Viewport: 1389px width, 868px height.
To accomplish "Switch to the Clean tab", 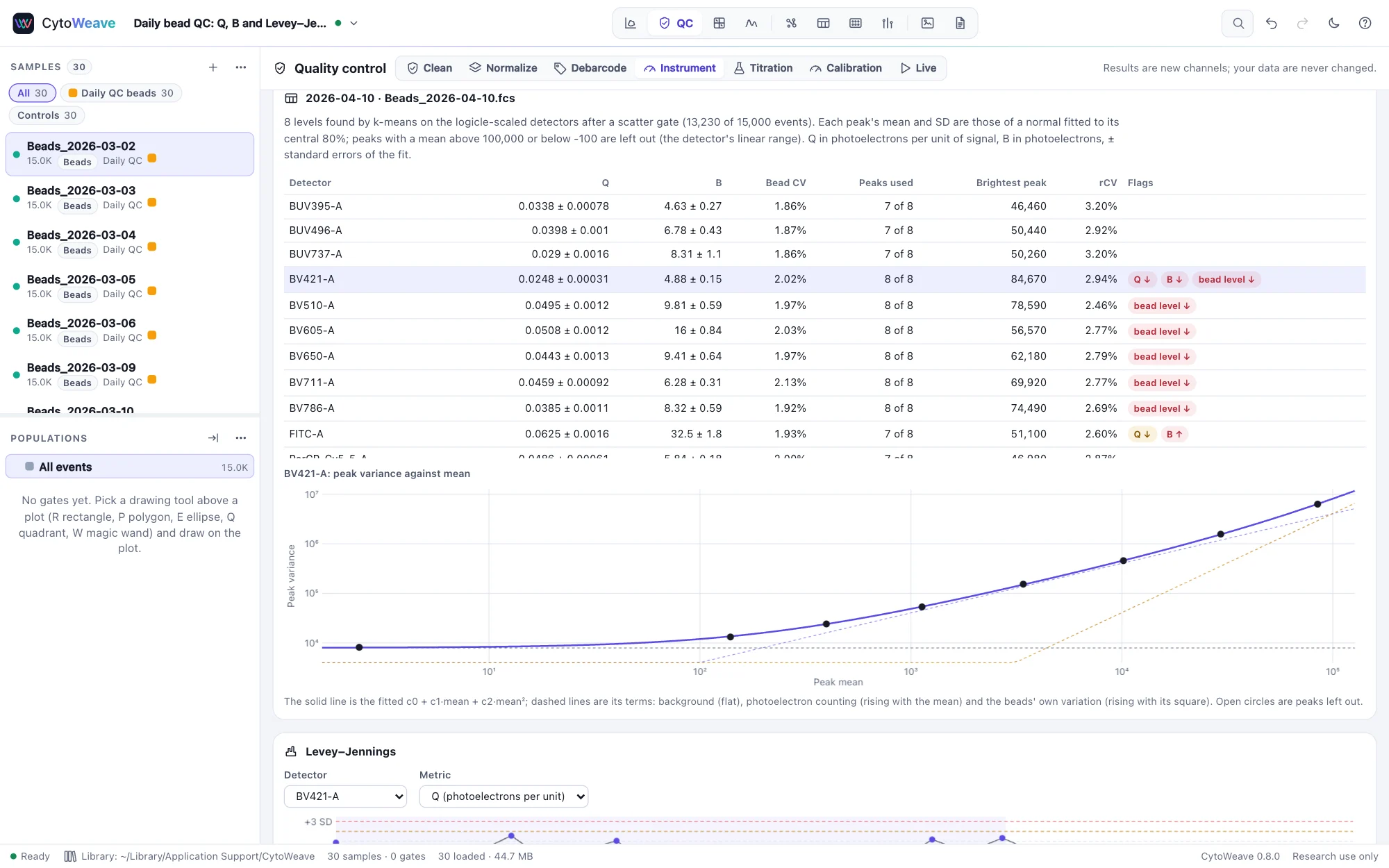I will pyautogui.click(x=429, y=68).
